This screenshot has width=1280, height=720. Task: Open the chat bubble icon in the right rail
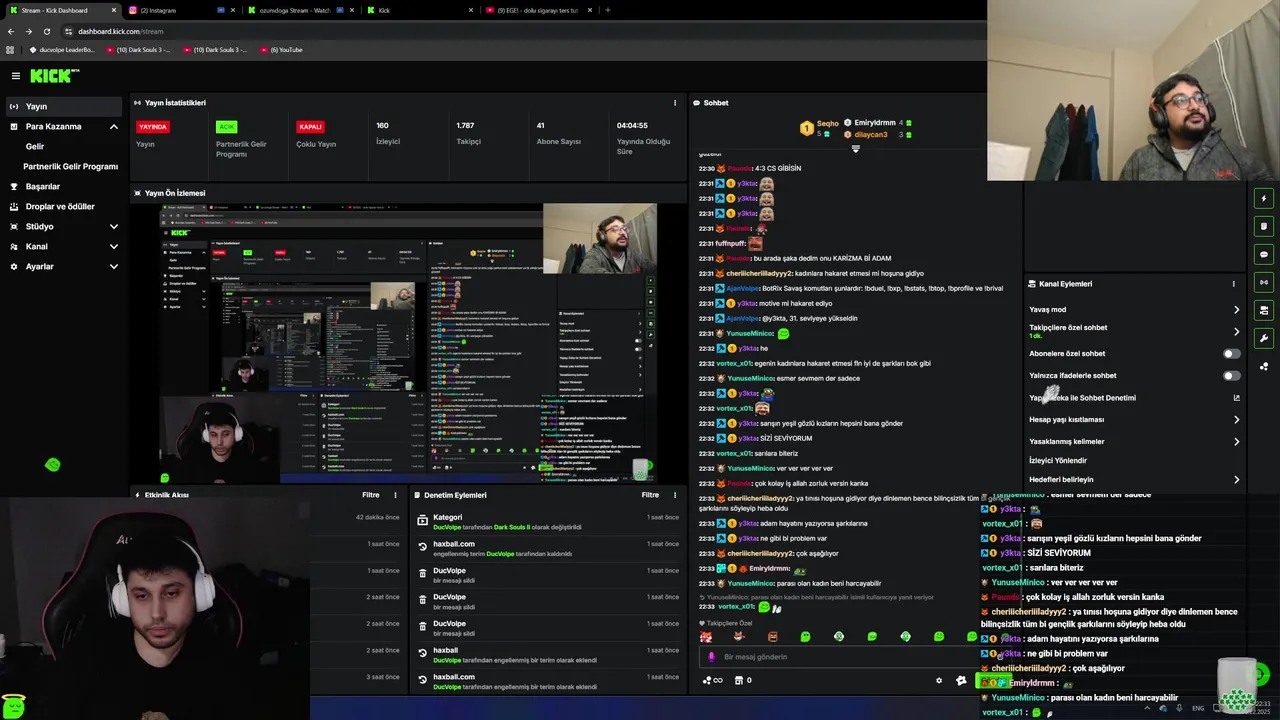(x=1264, y=254)
